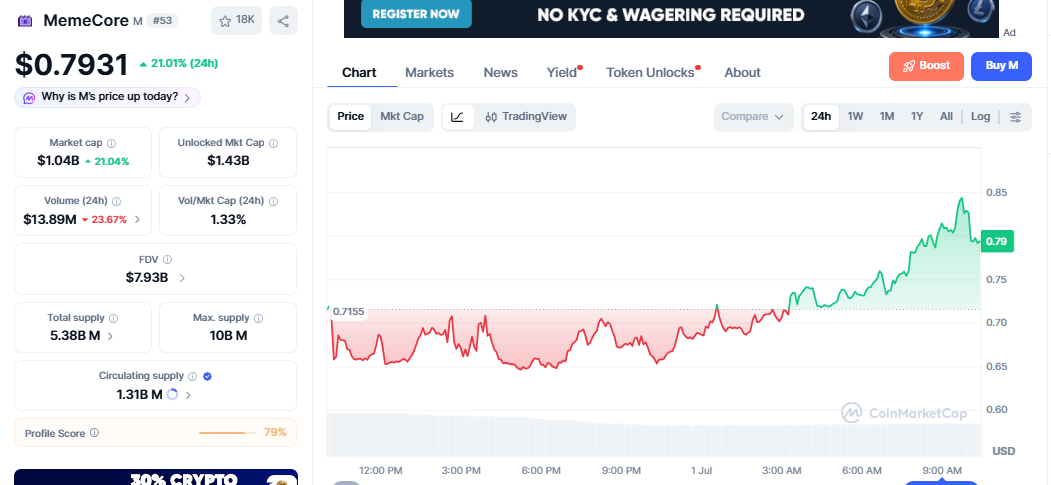Open Volume (24h) info icon
The width and height of the screenshot is (1051, 485).
(117, 201)
